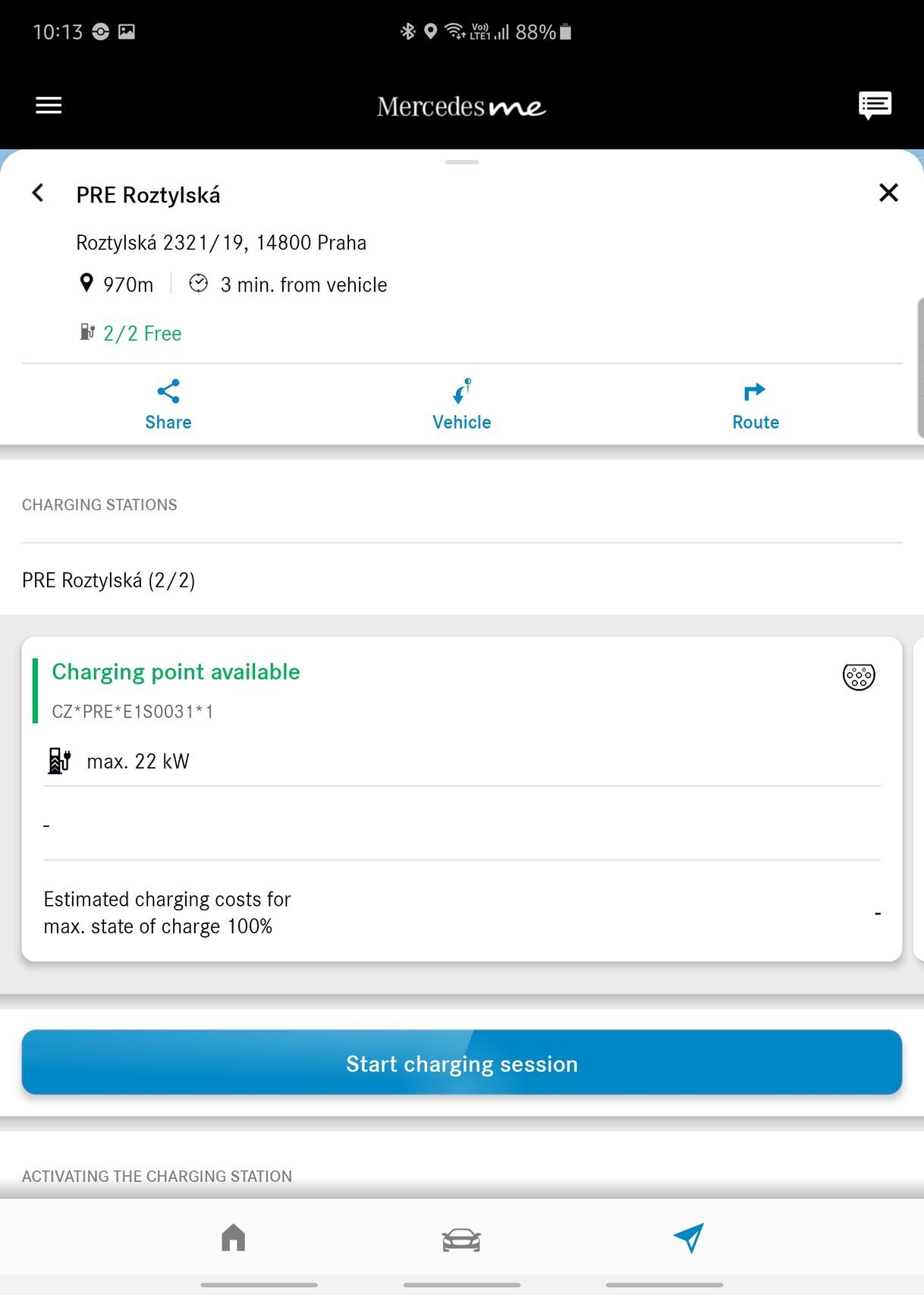
Task: Open the navigation arrow tab
Action: (x=688, y=1238)
